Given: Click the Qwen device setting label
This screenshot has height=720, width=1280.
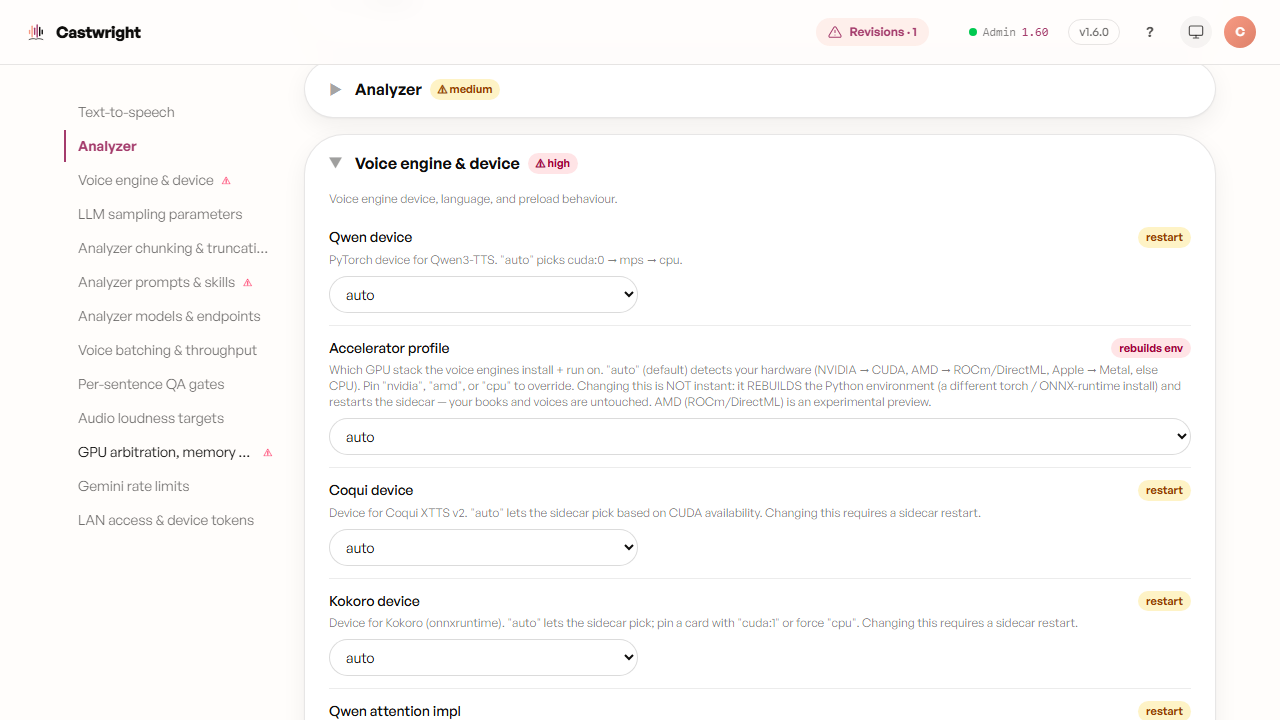Looking at the screenshot, I should pos(371,237).
